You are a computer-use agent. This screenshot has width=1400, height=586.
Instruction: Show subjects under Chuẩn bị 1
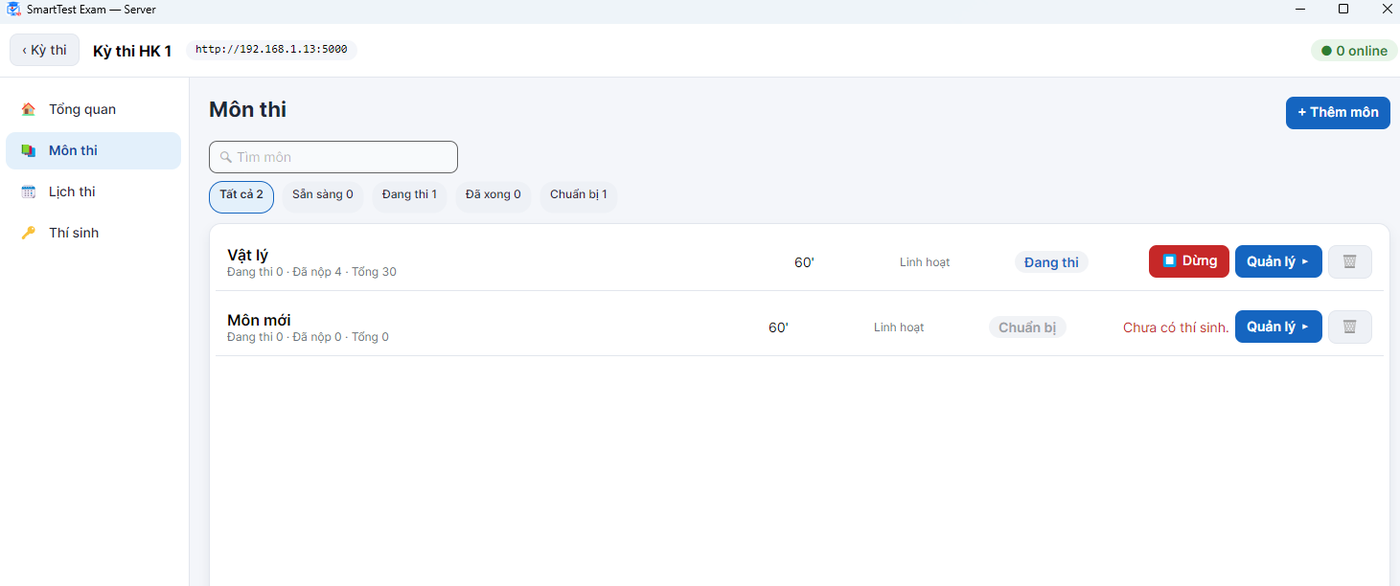coord(578,195)
